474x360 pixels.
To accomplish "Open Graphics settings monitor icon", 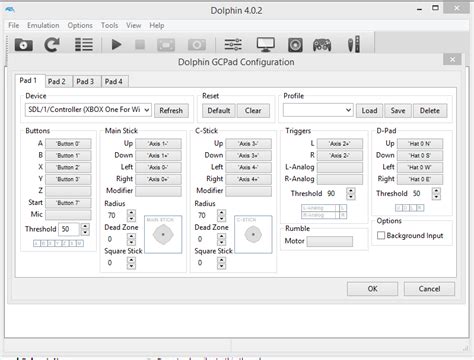I will pyautogui.click(x=265, y=44).
